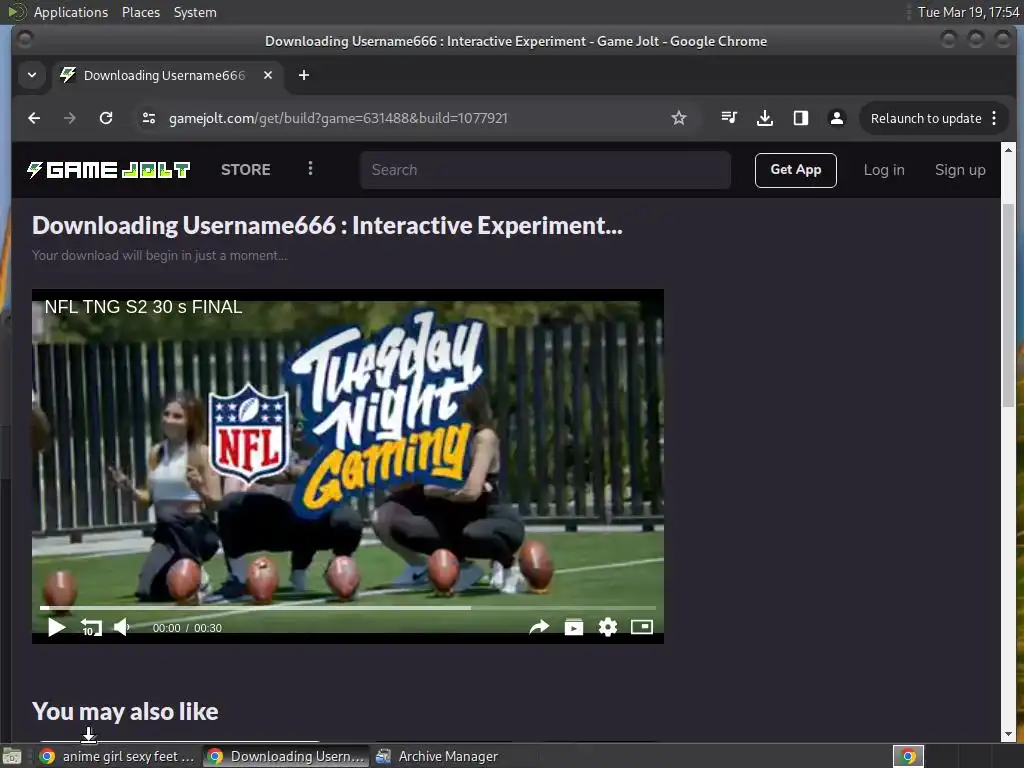This screenshot has height=768, width=1024.
Task: Open the Sign up link
Action: point(960,170)
